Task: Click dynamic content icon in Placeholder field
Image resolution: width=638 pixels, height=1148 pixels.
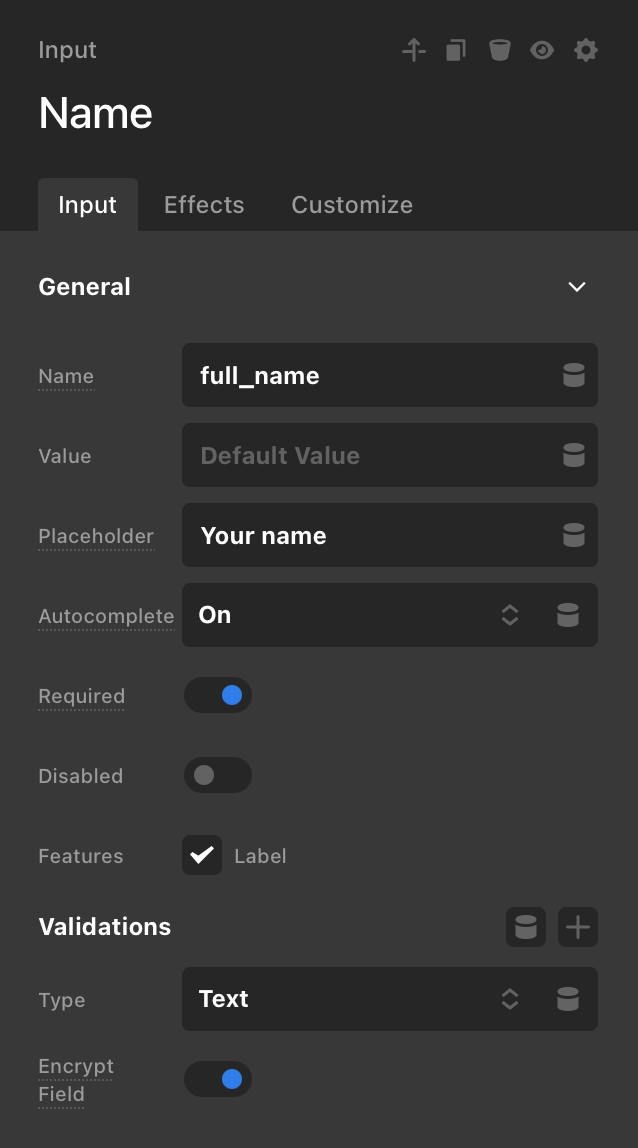Action: coord(574,534)
